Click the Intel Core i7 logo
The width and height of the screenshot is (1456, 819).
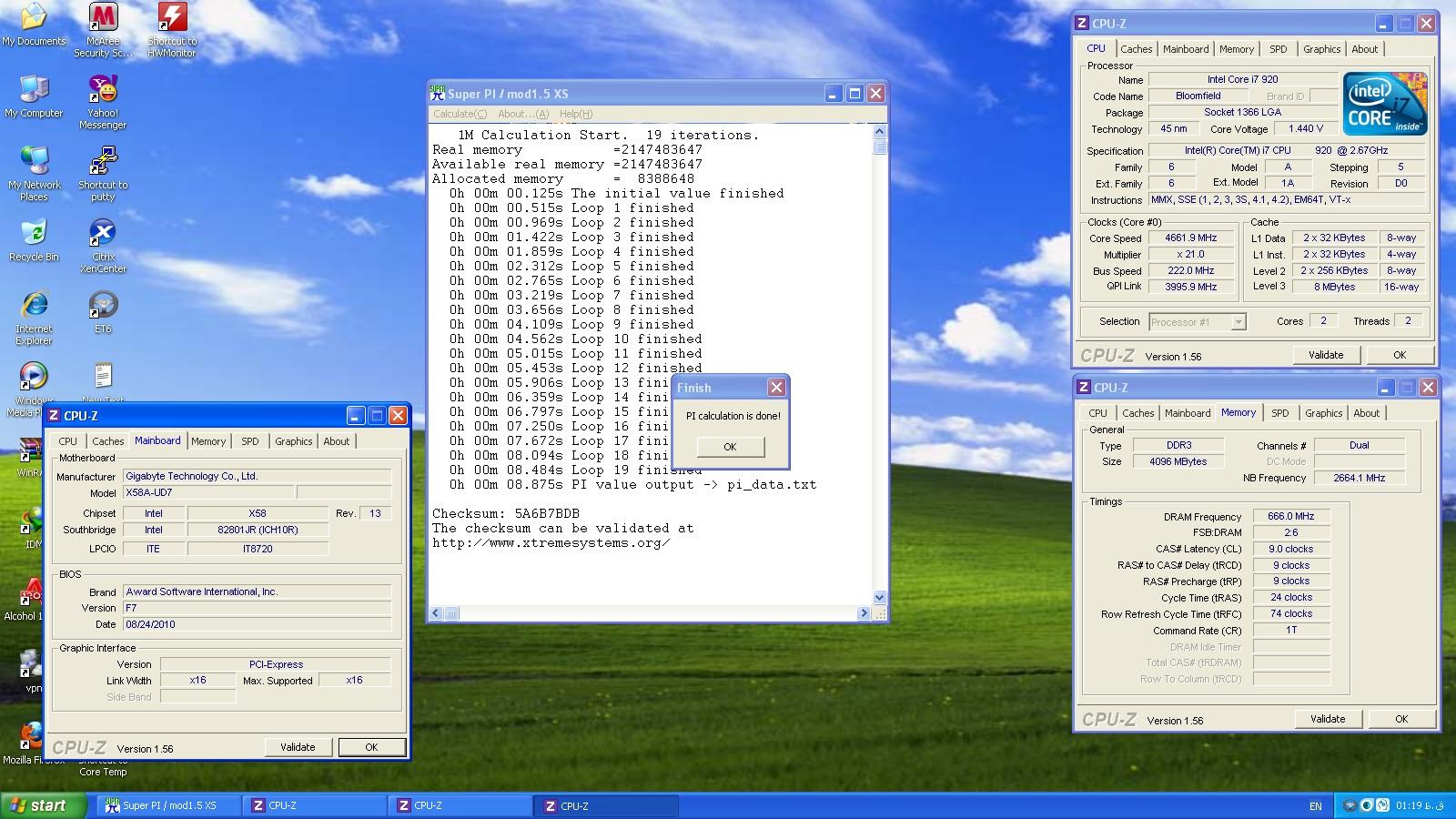pos(1384,103)
